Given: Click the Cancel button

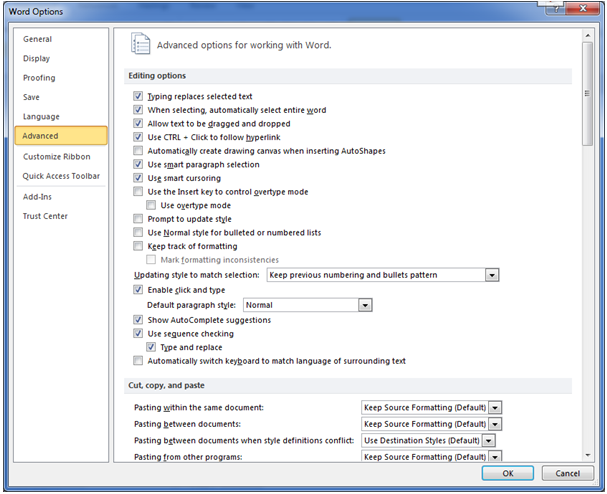Looking at the screenshot, I should tap(568, 473).
